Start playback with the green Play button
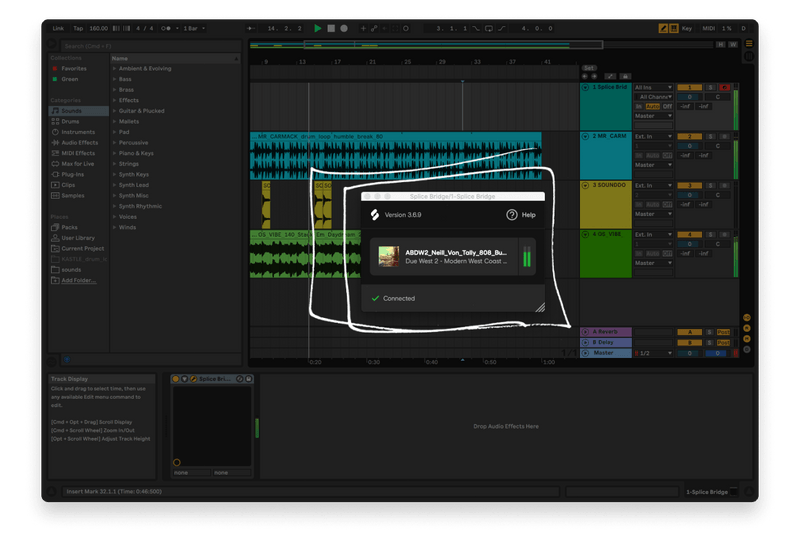The width and height of the screenshot is (800, 538). click(x=317, y=29)
